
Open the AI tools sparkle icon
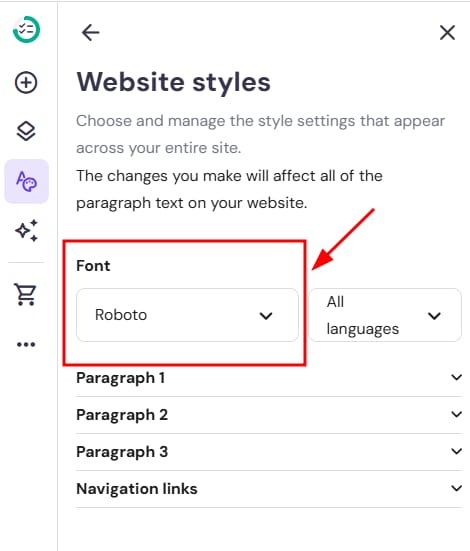(x=26, y=231)
